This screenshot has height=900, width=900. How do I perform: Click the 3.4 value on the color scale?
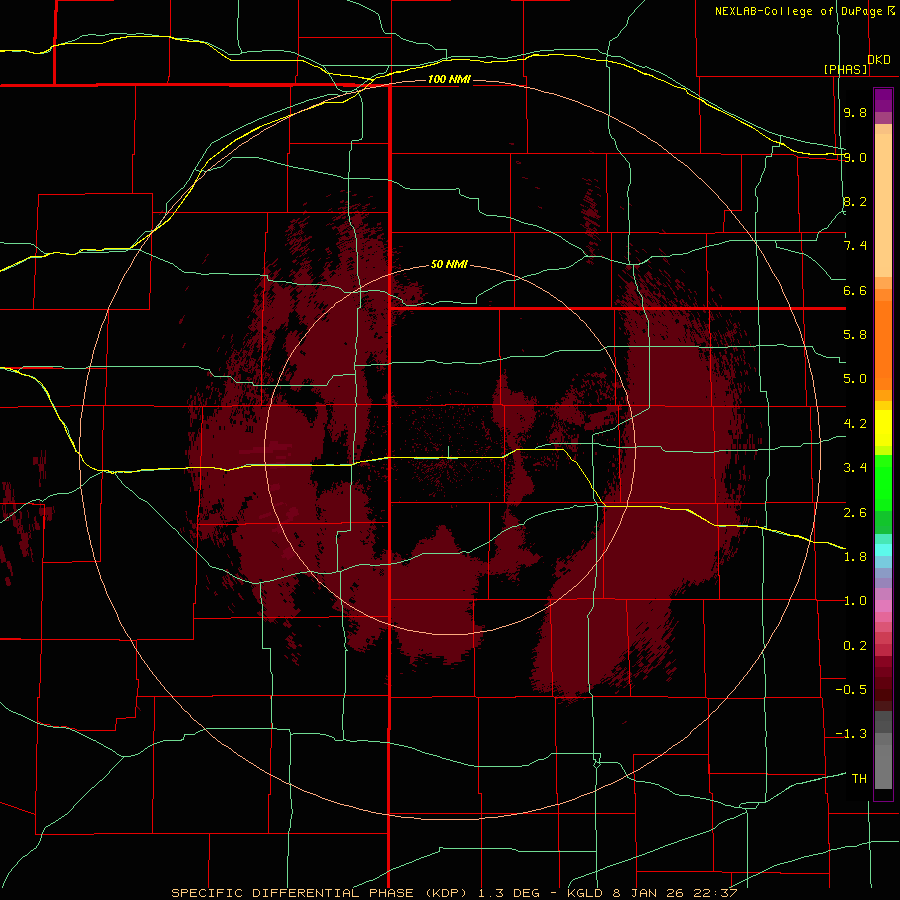click(x=855, y=468)
